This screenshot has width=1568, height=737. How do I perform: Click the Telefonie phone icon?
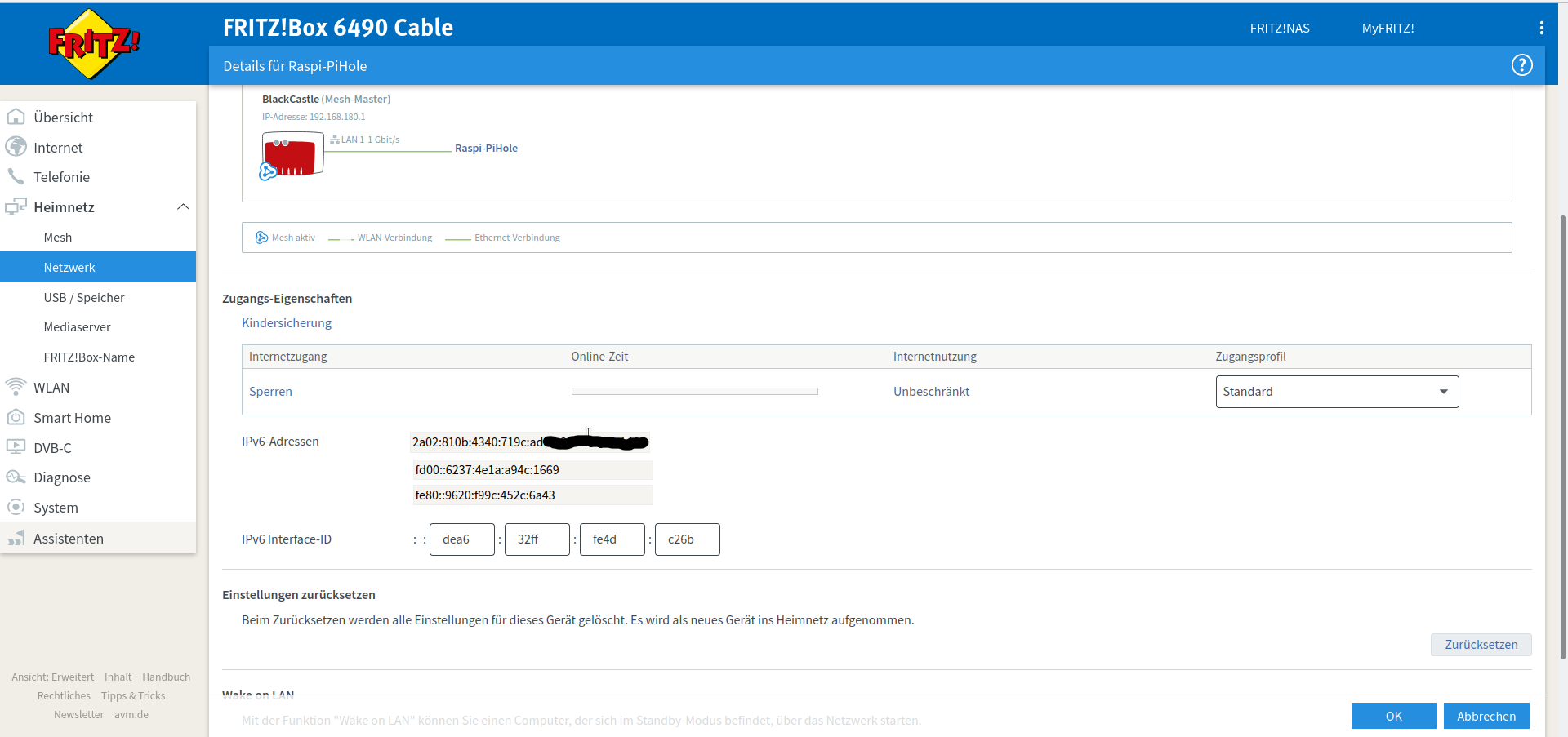pyautogui.click(x=16, y=176)
